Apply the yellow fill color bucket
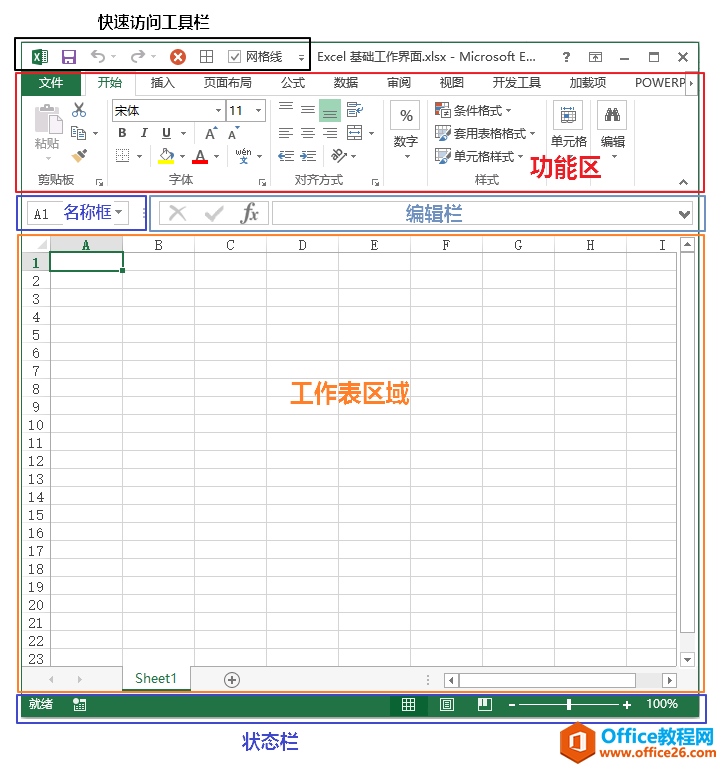723x770 pixels. tap(167, 156)
